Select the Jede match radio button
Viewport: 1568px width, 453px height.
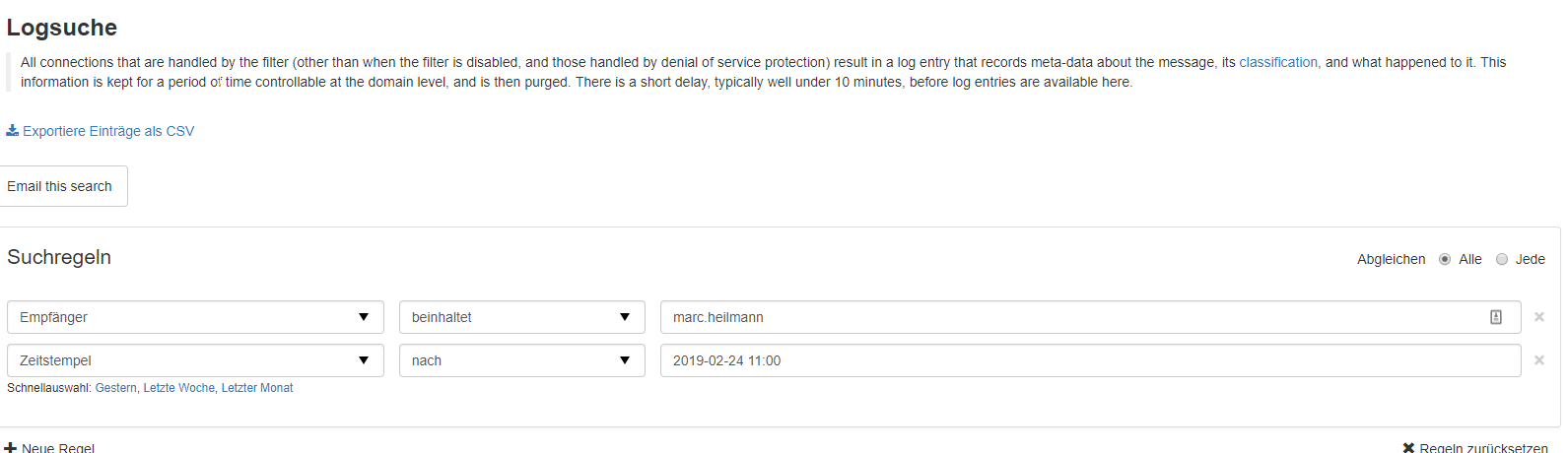[x=1502, y=259]
